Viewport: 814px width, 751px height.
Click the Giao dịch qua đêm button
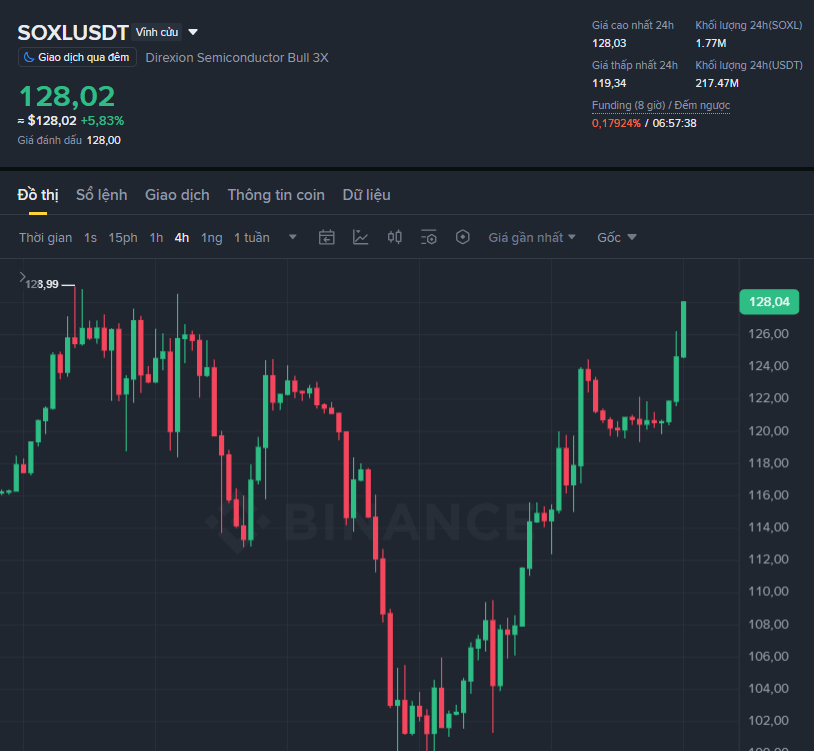[x=77, y=57]
